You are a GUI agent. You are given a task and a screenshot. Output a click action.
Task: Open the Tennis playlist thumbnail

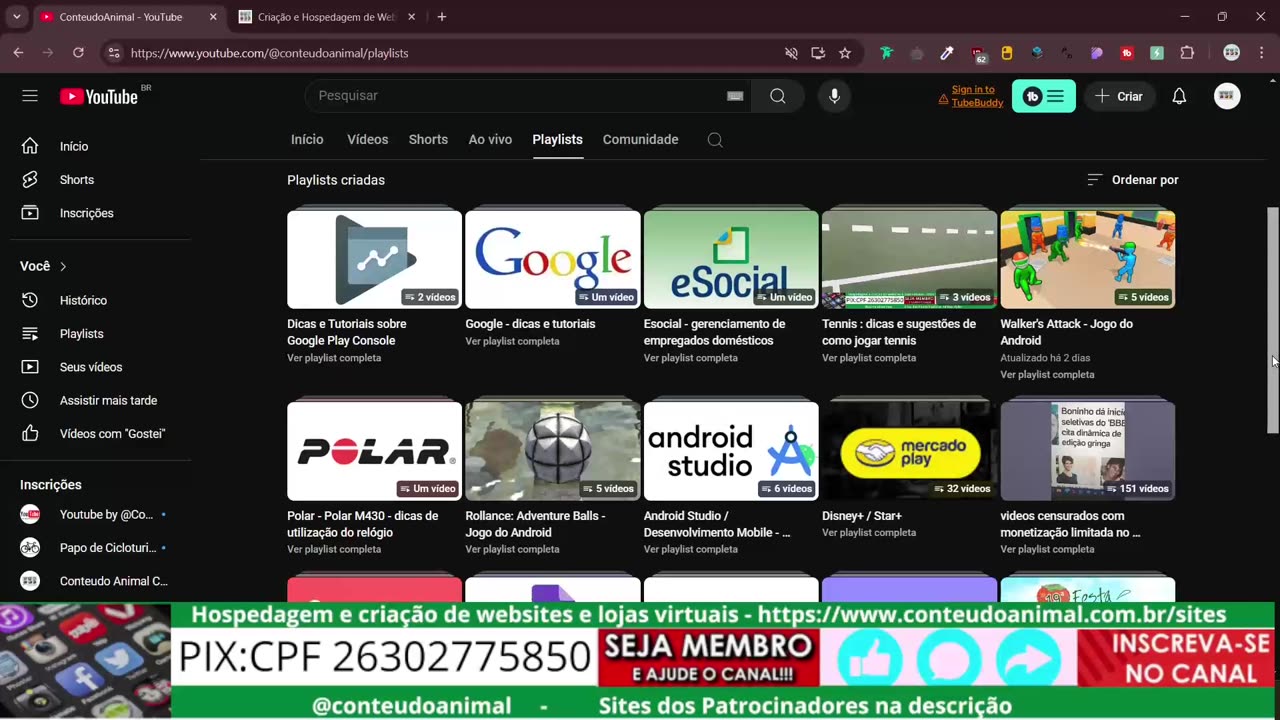909,259
